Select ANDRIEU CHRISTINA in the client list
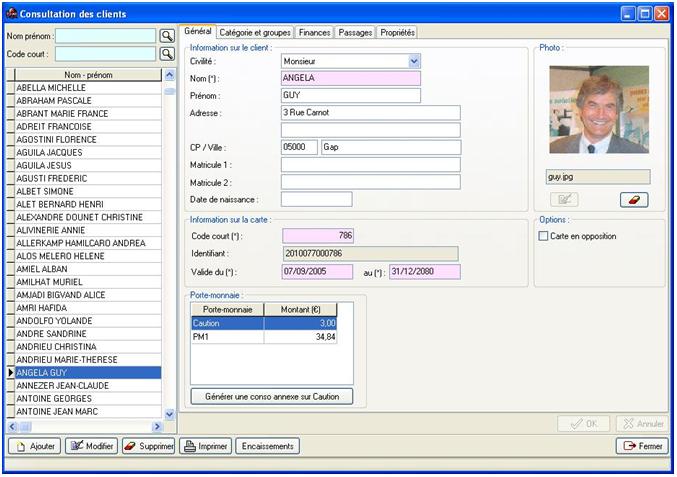This screenshot has height=477, width=677. [x=58, y=346]
